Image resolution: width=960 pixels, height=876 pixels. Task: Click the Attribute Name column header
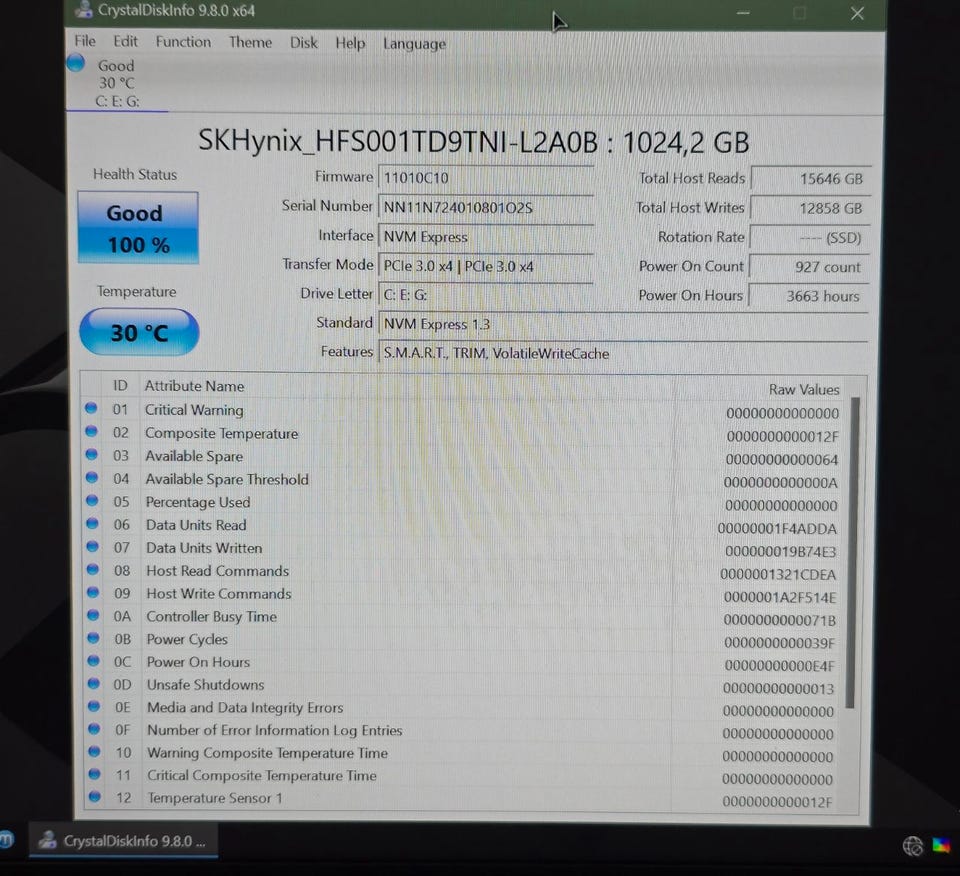[x=194, y=386]
